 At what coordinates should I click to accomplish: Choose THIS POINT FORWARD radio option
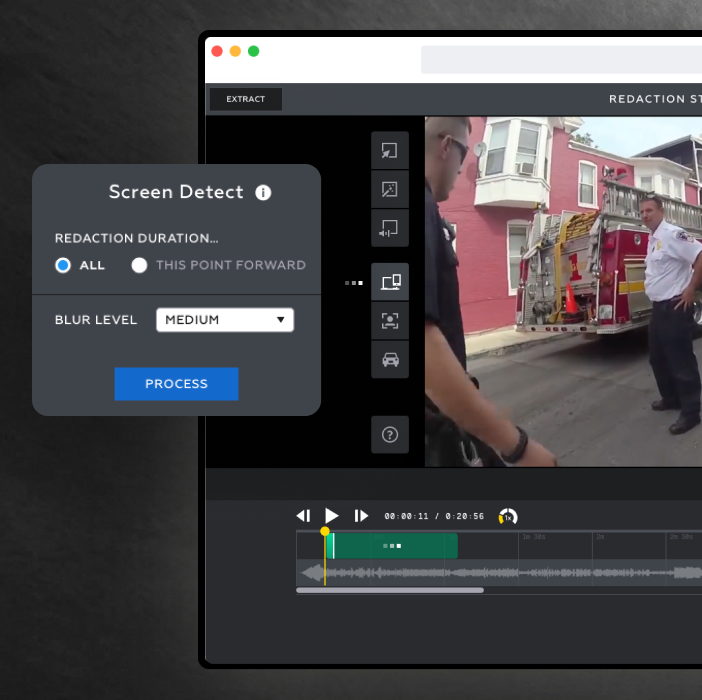139,265
